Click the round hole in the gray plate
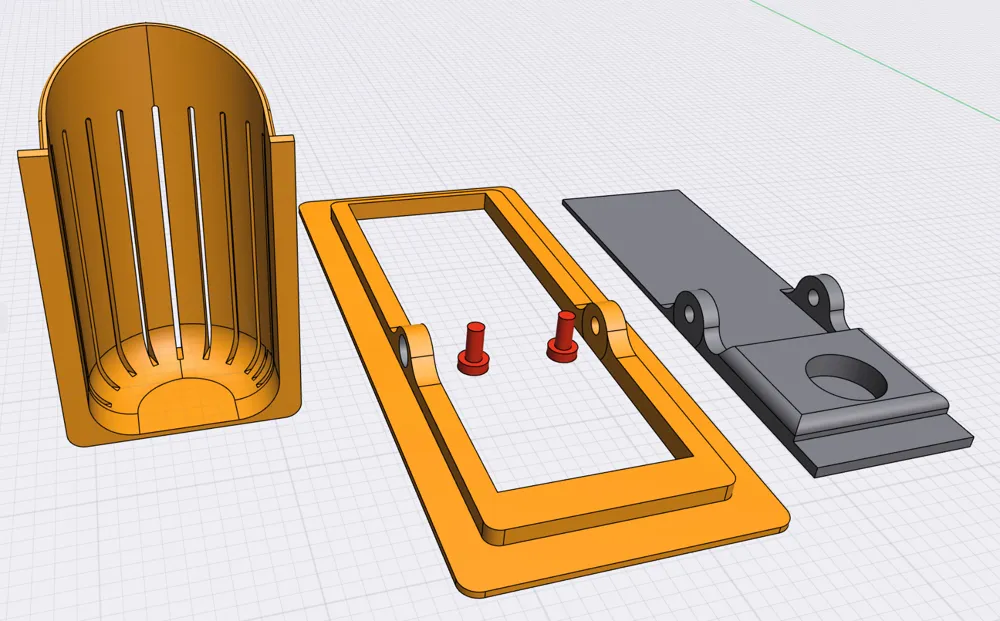Image resolution: width=1000 pixels, height=621 pixels. 845,378
